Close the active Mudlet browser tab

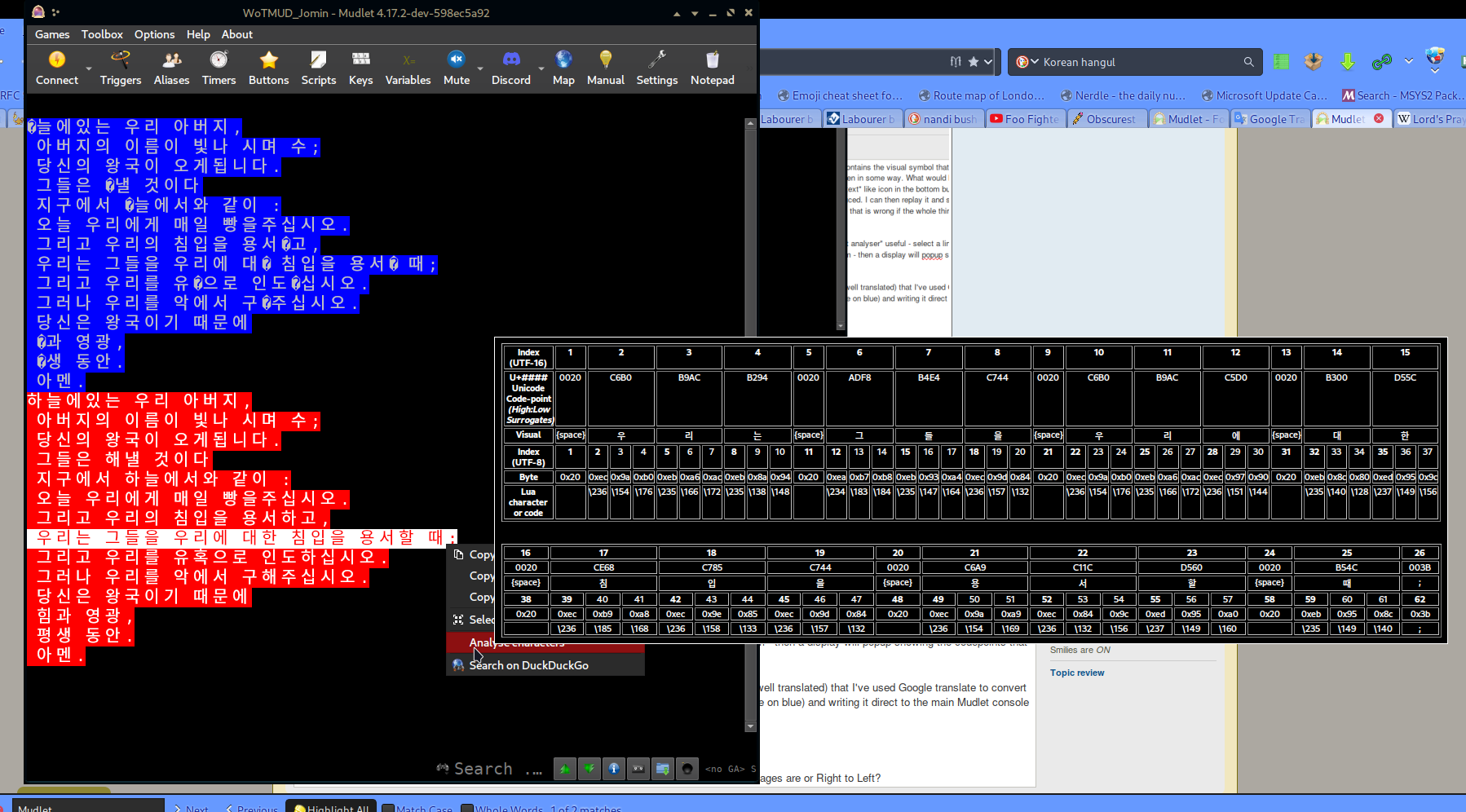pyautogui.click(x=1379, y=118)
